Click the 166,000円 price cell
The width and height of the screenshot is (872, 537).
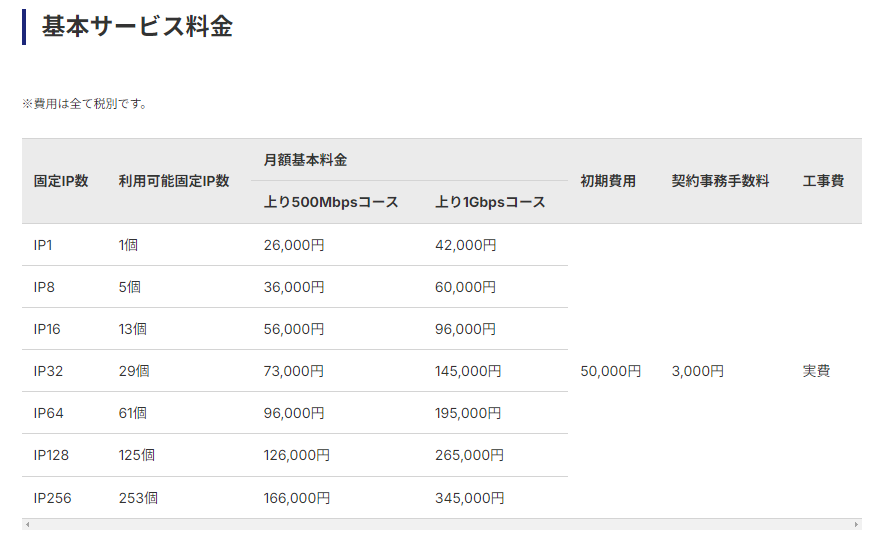[x=296, y=498]
